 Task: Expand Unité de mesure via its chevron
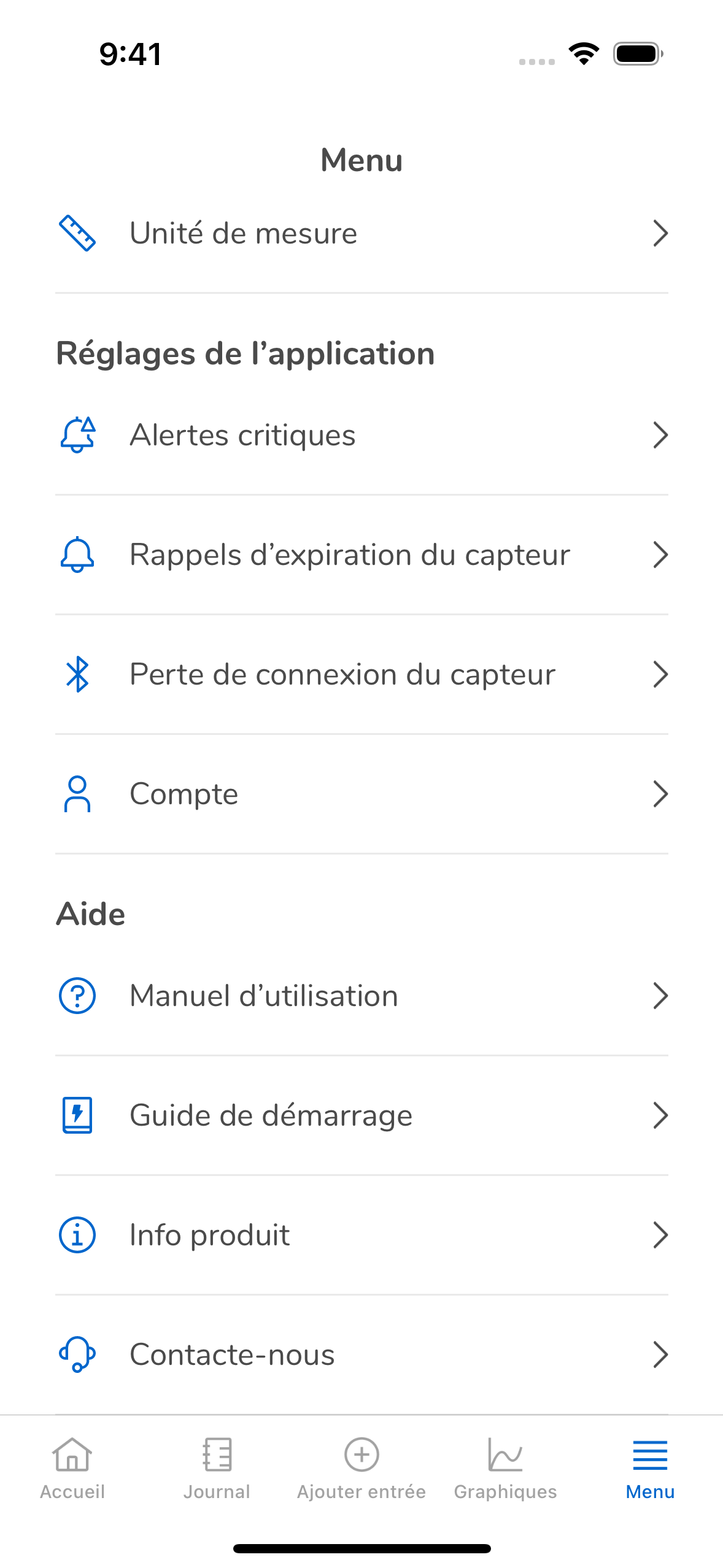660,233
